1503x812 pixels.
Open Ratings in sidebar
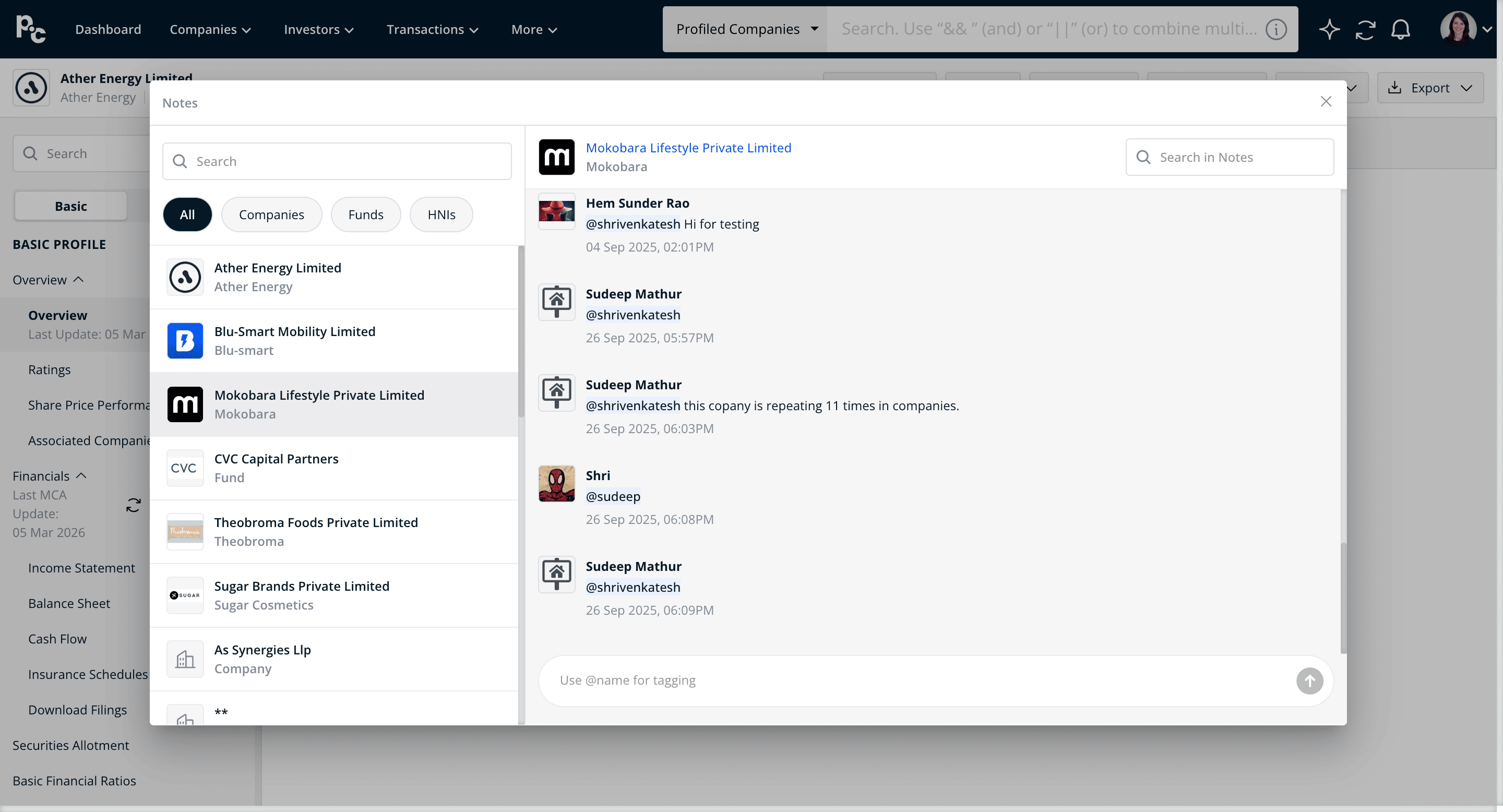[50, 370]
